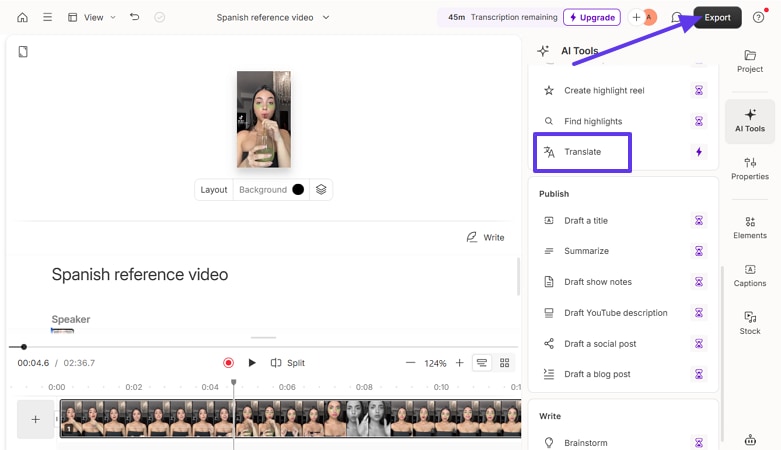This screenshot has width=781, height=450.
Task: Open the notifications icon
Action: 676,17
